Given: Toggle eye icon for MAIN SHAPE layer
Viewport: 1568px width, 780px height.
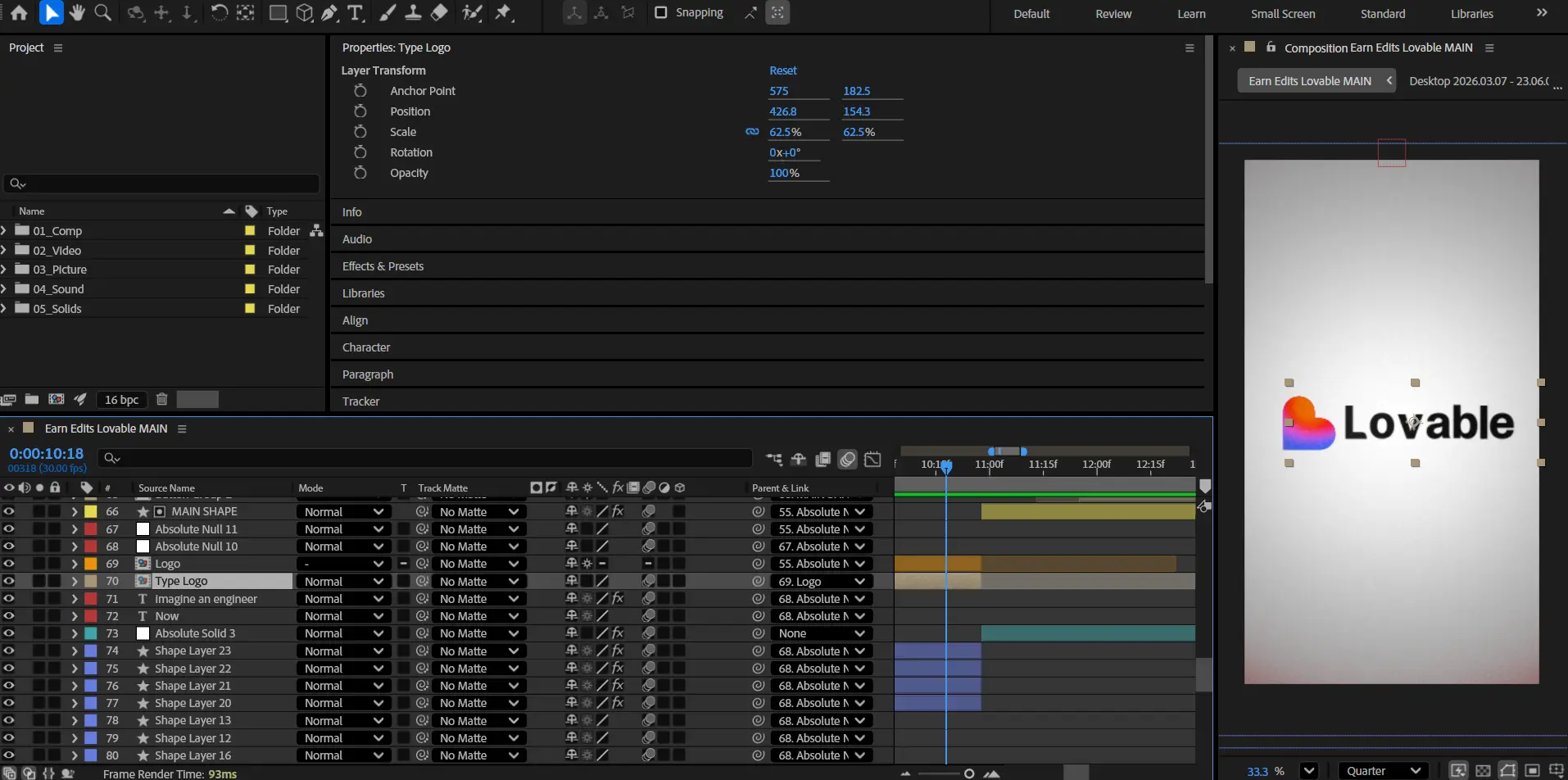Looking at the screenshot, I should pos(9,511).
